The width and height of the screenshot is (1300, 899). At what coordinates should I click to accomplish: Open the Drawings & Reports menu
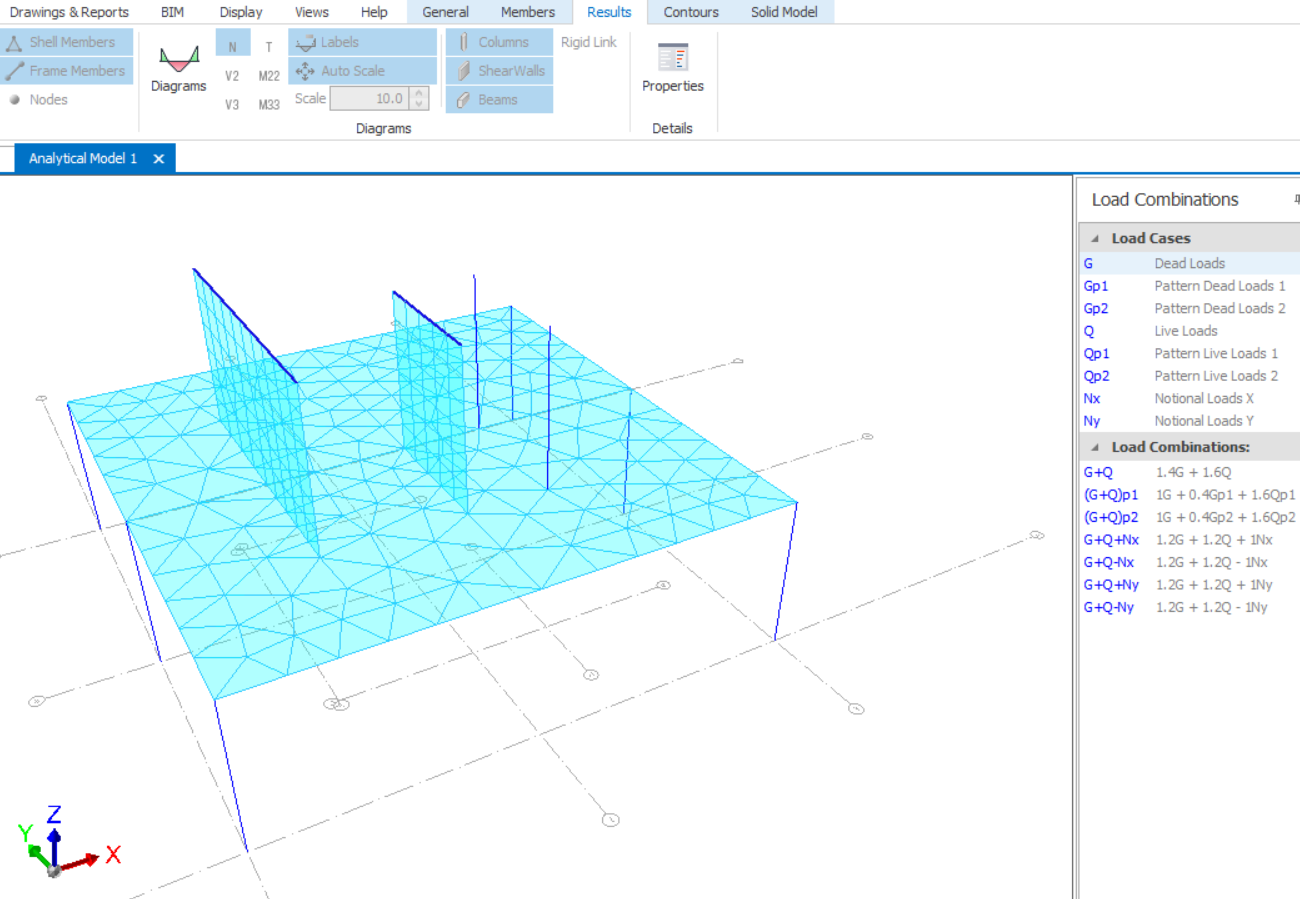point(69,12)
